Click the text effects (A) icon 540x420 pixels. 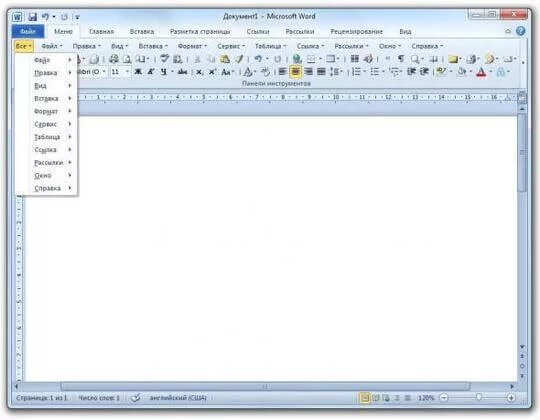(x=248, y=72)
